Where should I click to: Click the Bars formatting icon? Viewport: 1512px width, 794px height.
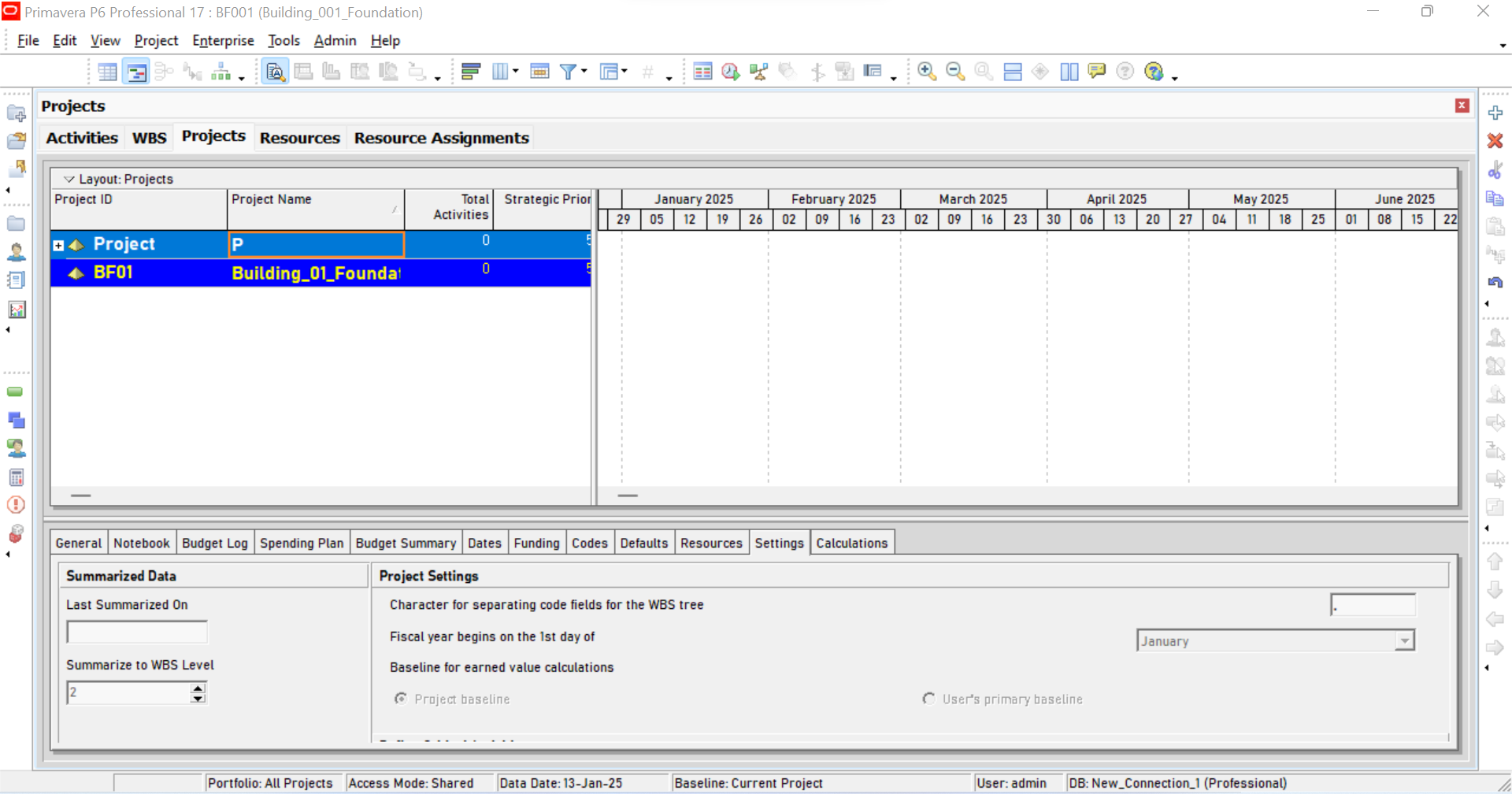pyautogui.click(x=471, y=72)
